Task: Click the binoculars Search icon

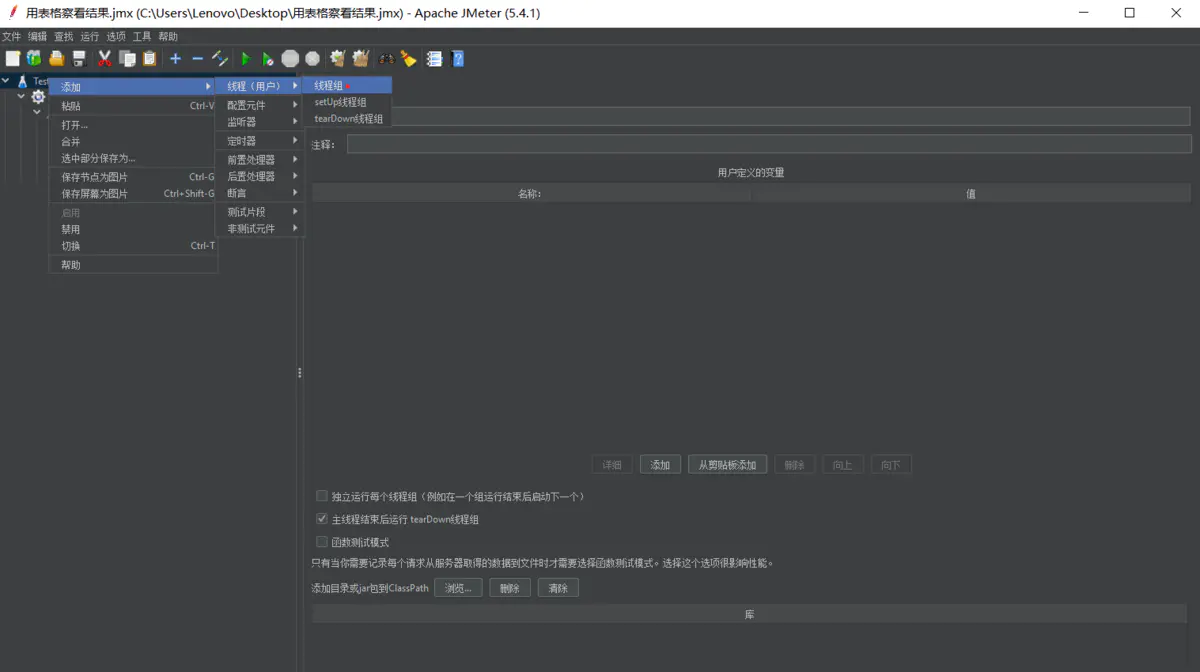Action: click(x=386, y=59)
